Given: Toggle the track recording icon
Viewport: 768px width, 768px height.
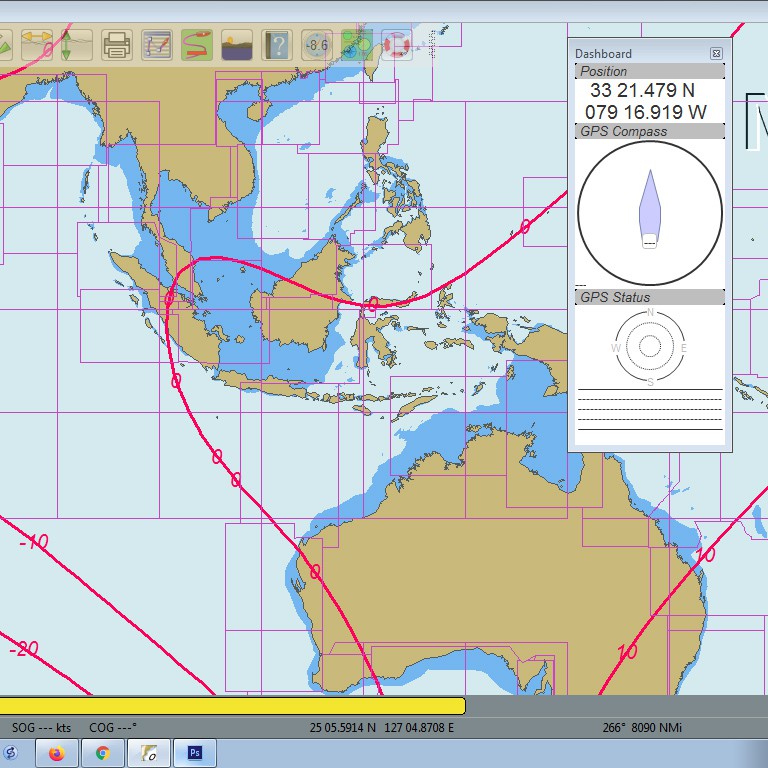Looking at the screenshot, I should (196, 45).
